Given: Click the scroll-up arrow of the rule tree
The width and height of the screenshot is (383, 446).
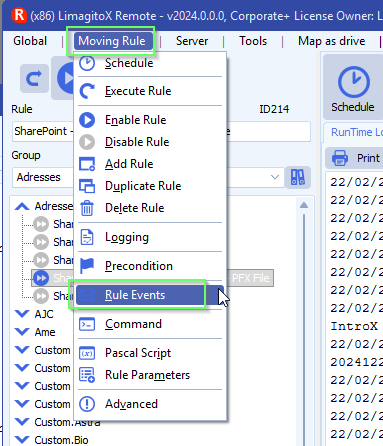Looking at the screenshot, I should 304,205.
